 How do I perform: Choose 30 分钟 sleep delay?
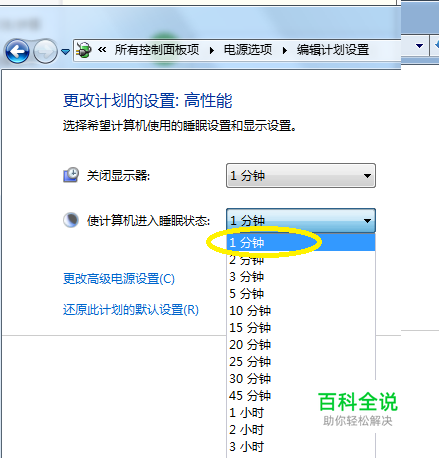click(x=301, y=379)
